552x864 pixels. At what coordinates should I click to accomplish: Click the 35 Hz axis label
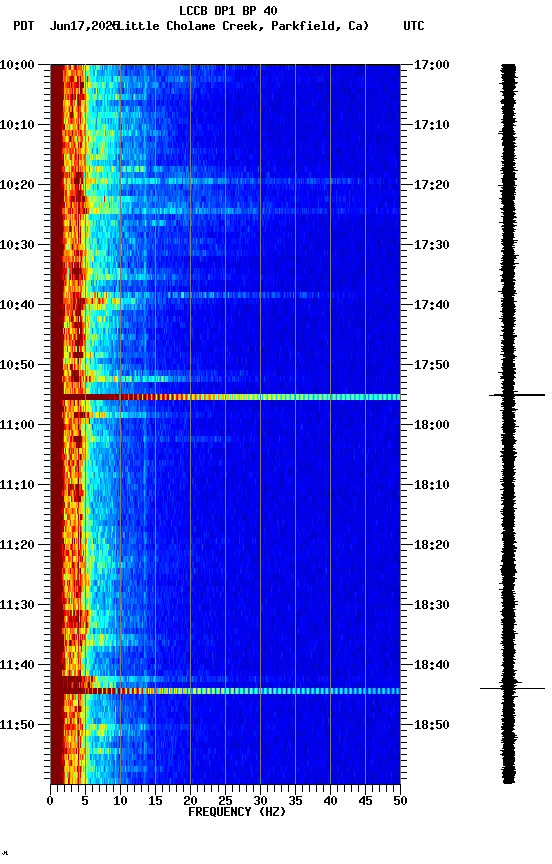[295, 801]
